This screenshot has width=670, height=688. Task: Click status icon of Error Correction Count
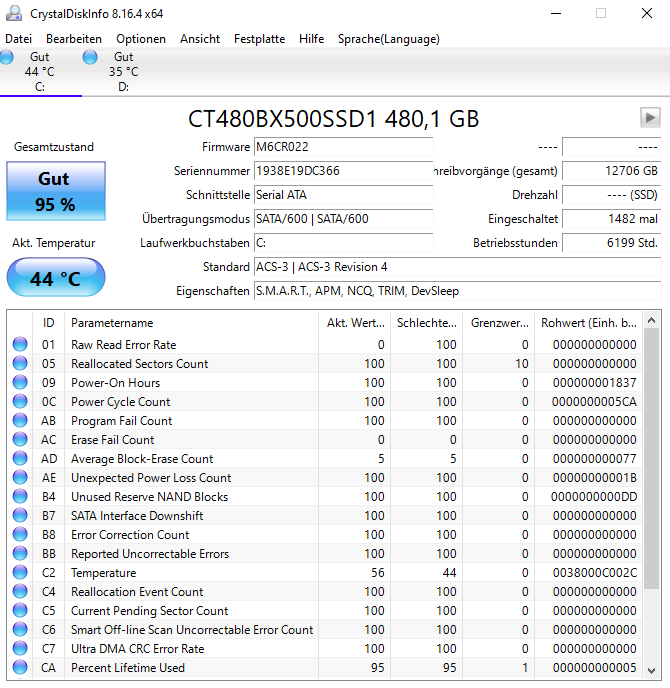coord(20,534)
